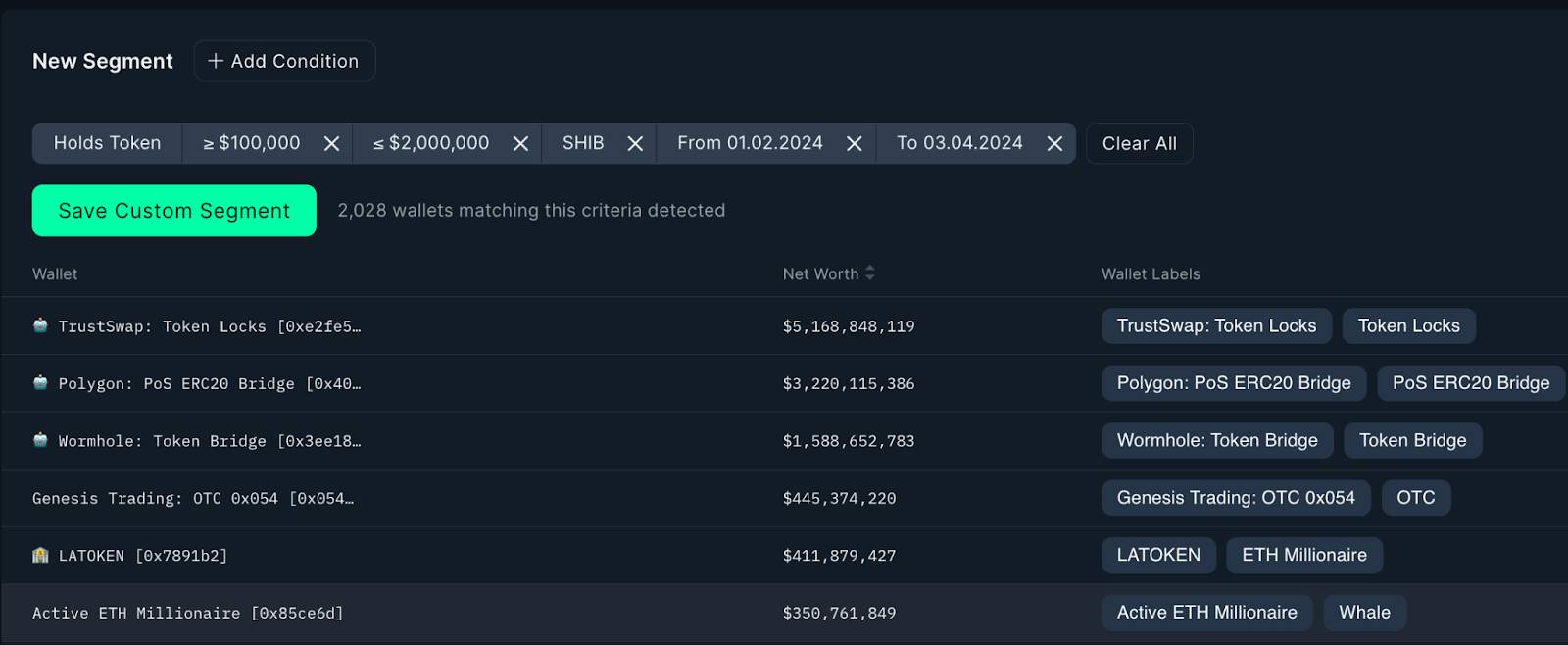The height and width of the screenshot is (645, 1568).
Task: Open Wormhole: Token Bridge [0x3ee18… wallet
Action: pos(209,441)
